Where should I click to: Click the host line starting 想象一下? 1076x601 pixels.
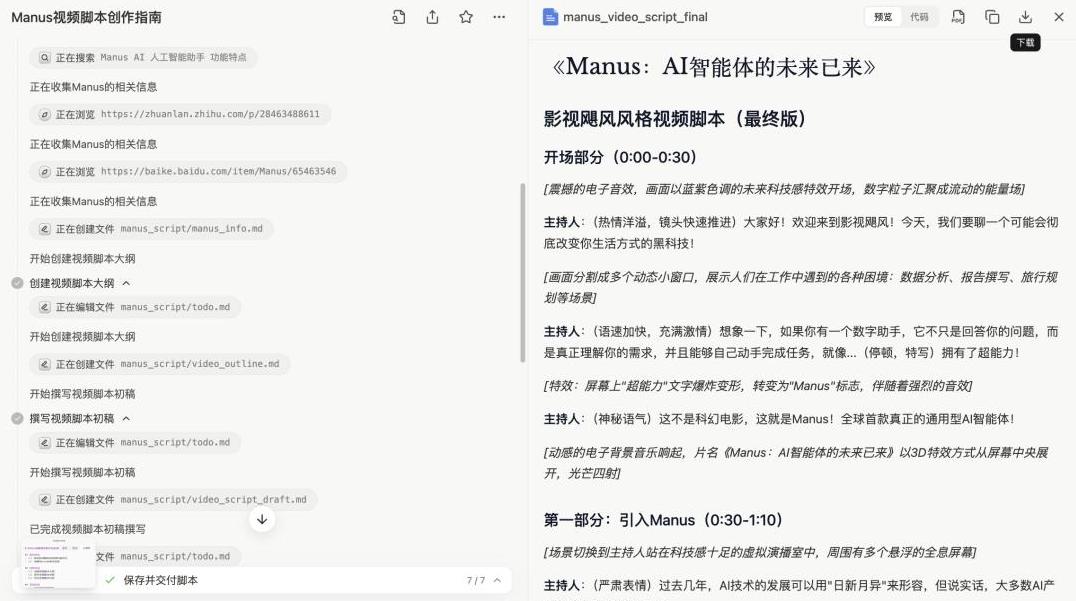(x=801, y=342)
